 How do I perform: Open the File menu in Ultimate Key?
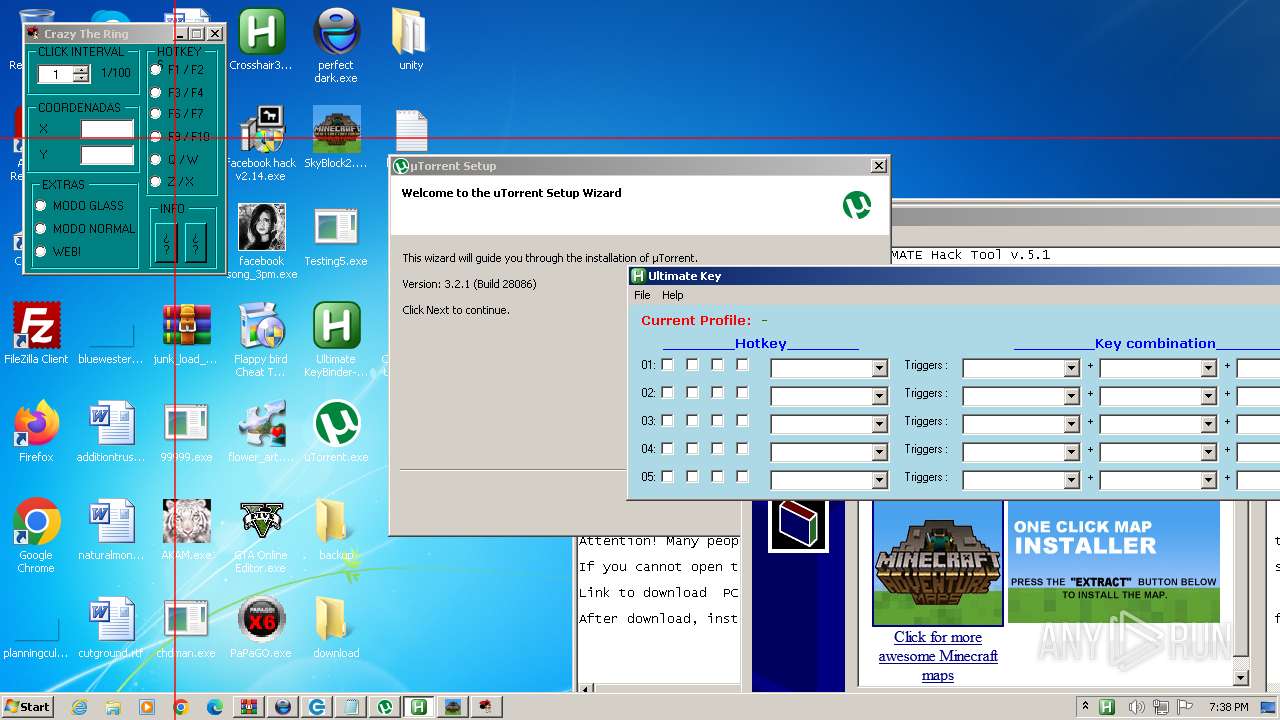coord(642,295)
